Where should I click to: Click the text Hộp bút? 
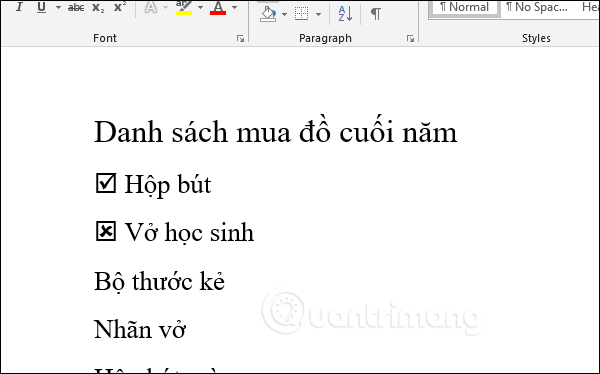pyautogui.click(x=168, y=185)
